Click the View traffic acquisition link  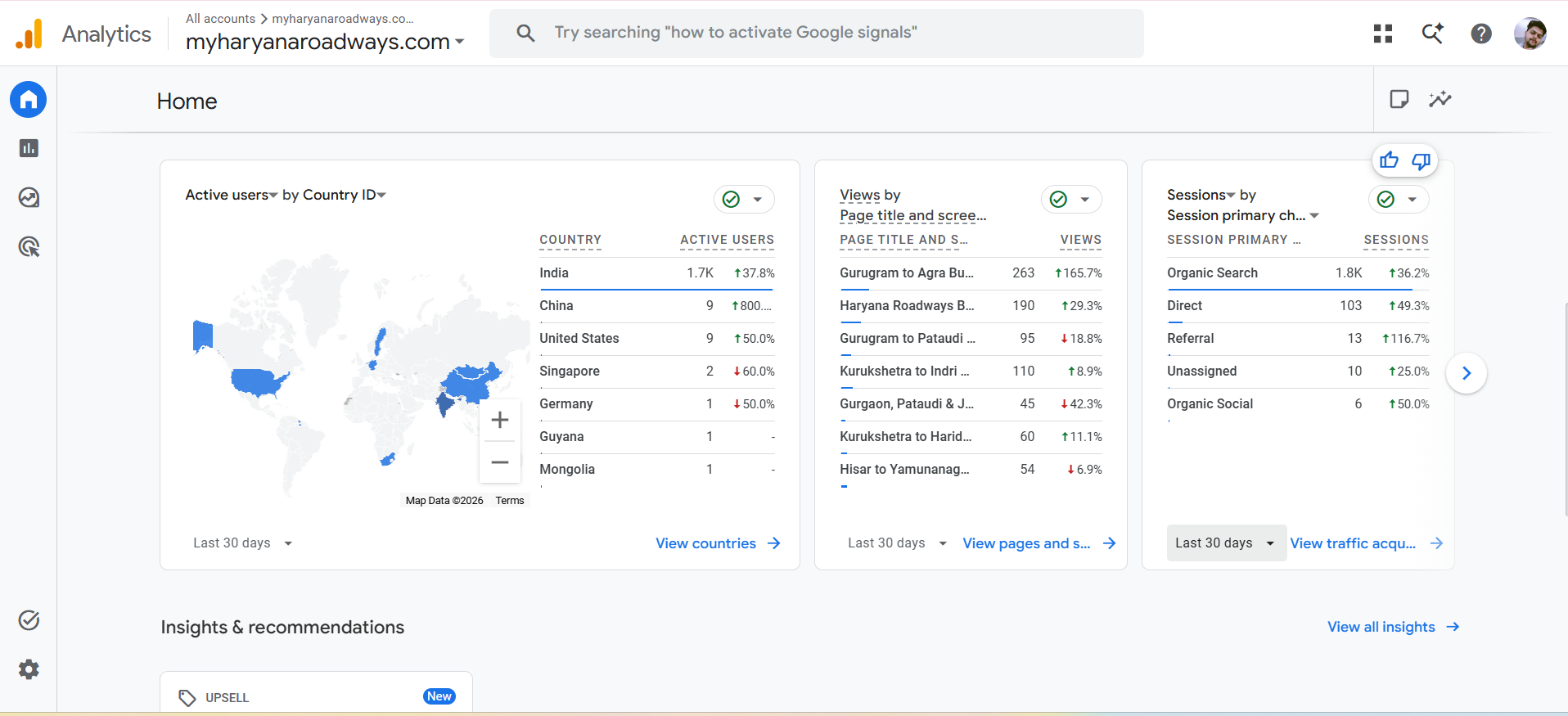click(1367, 543)
